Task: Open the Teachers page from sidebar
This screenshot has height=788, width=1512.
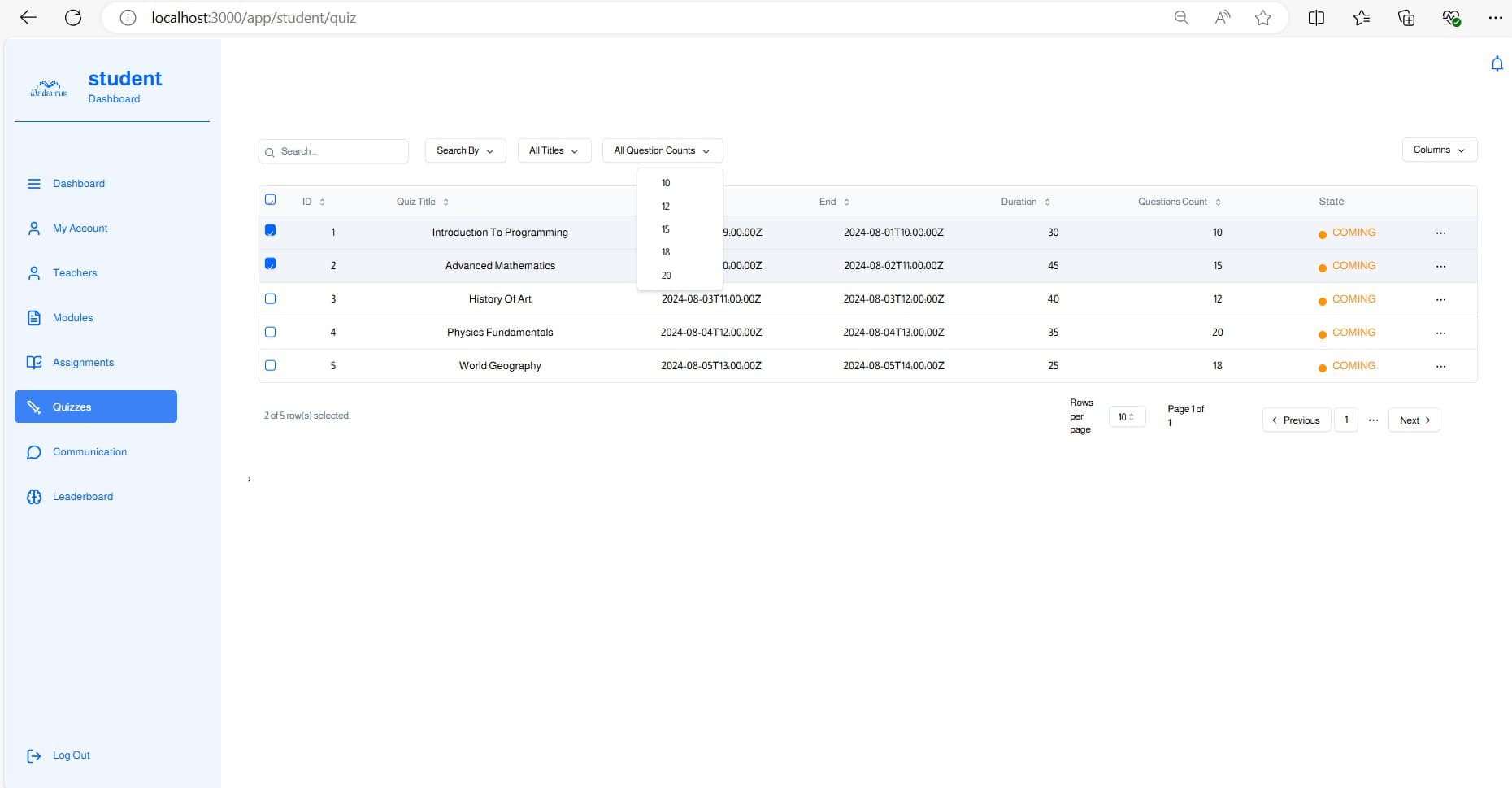Action: 74,273
